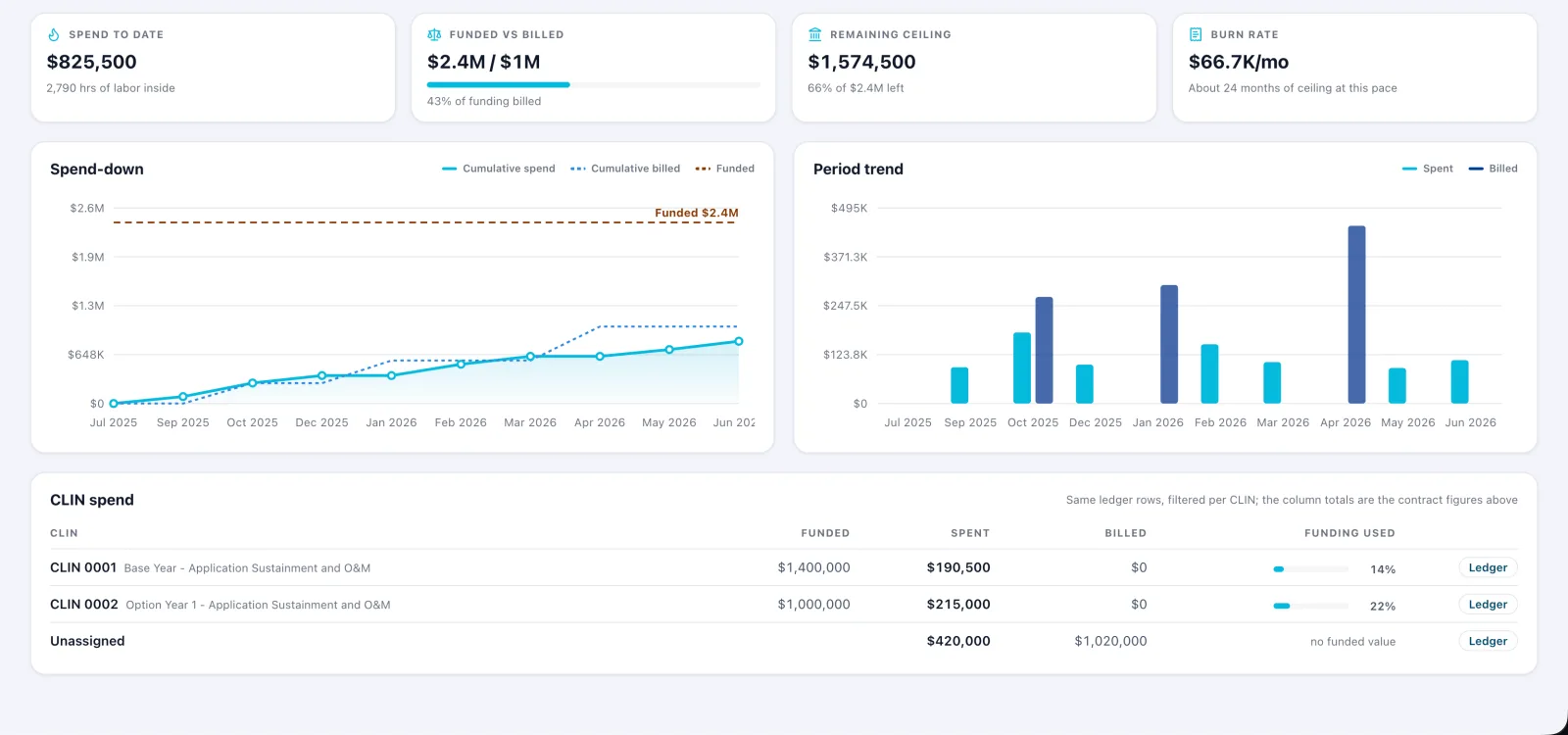1568x735 pixels.
Task: Click the tallest Apr 2026 billed bar
Action: 1356,315
